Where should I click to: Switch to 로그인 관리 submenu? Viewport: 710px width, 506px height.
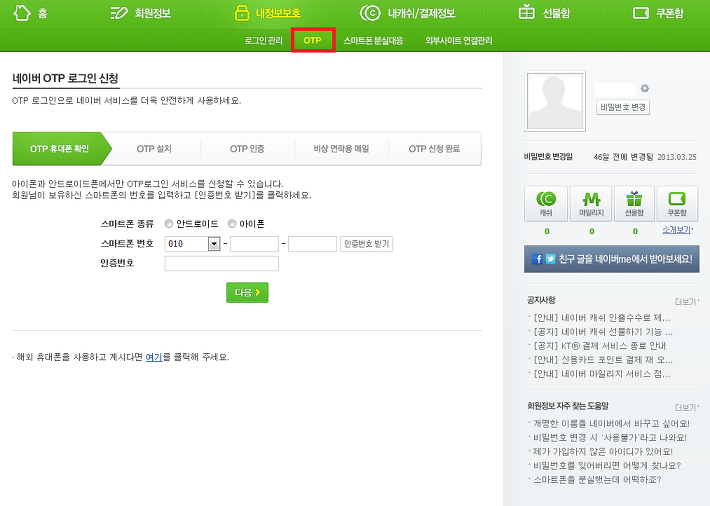[264, 41]
